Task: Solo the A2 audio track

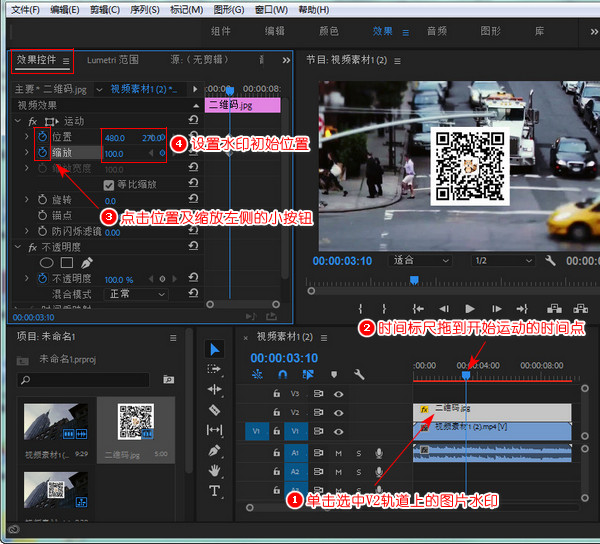Action: tap(359, 472)
